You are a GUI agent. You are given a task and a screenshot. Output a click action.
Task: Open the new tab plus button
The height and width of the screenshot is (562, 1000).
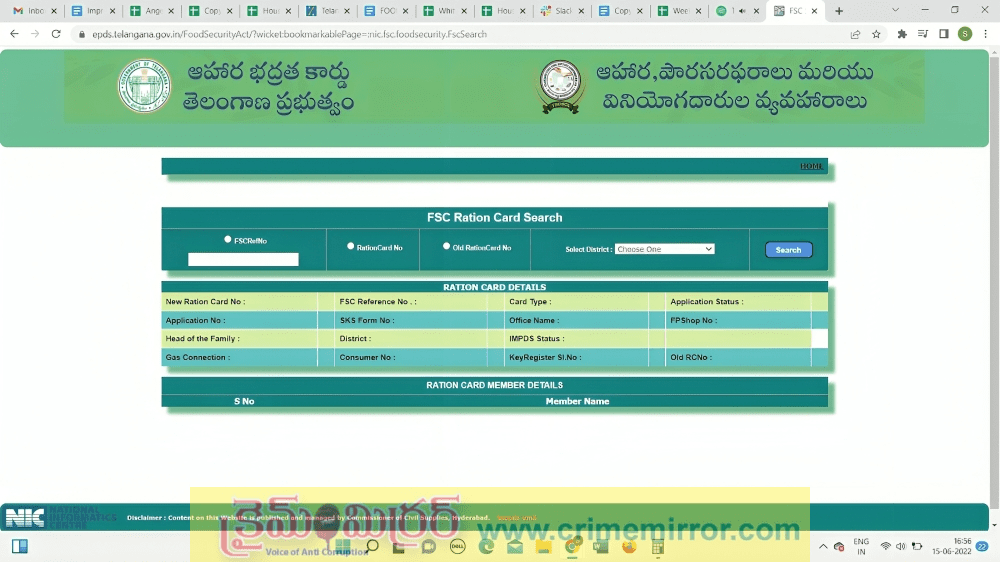point(839,11)
